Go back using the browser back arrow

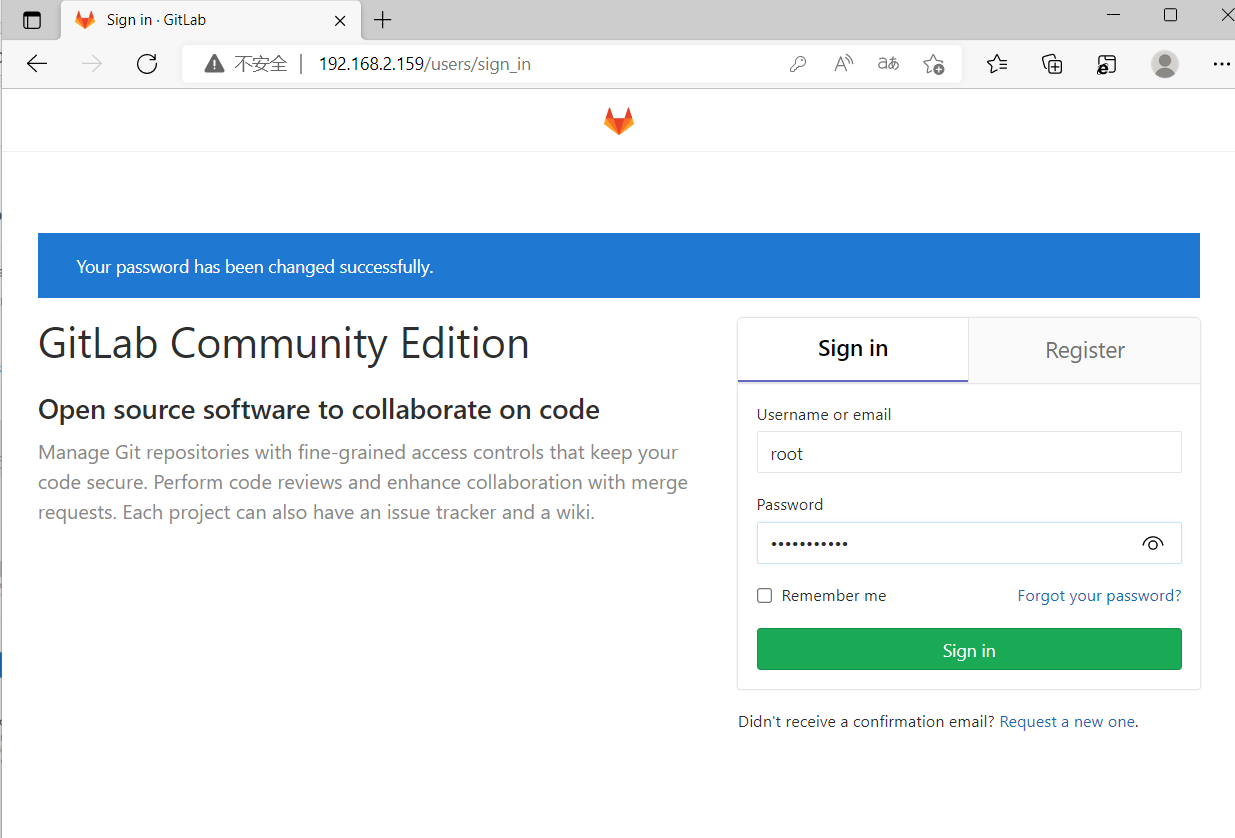[x=37, y=64]
